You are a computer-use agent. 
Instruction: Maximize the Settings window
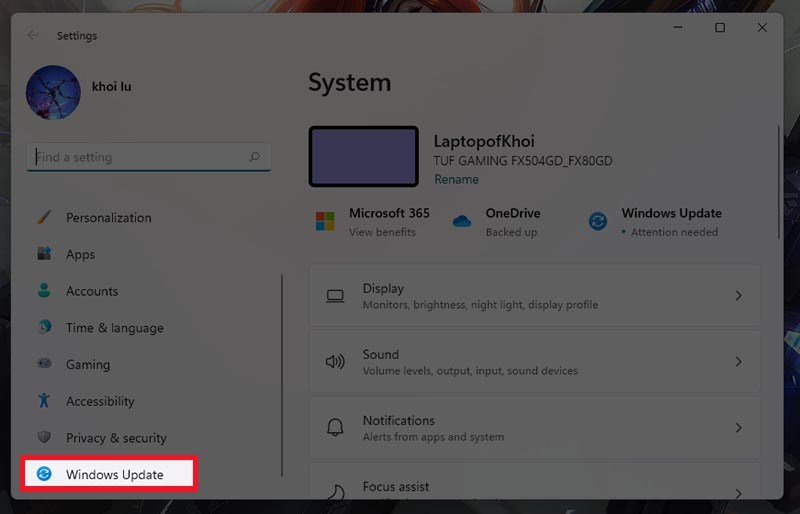coord(720,28)
